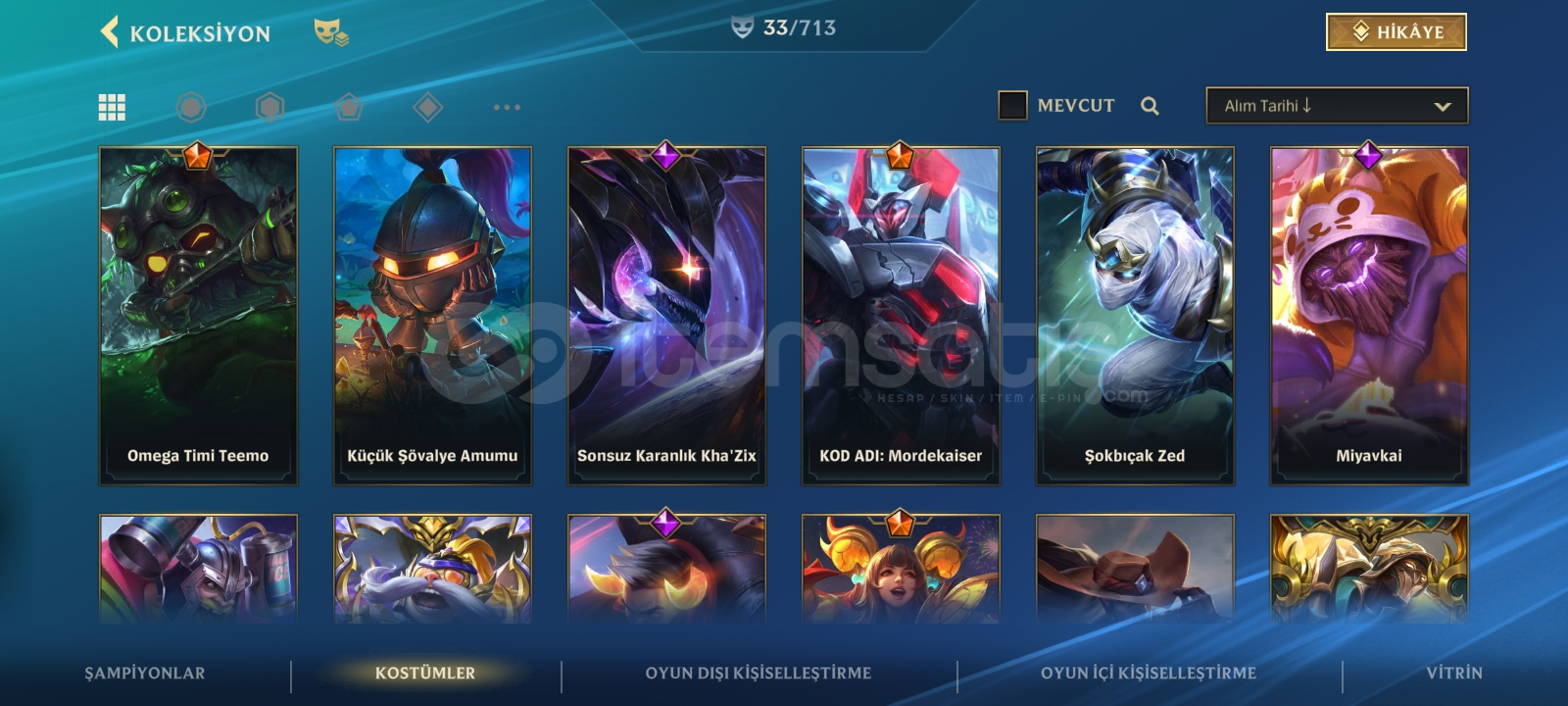The image size is (1568, 706).
Task: Open the Oyun Dışı Kişiselleştirme tab
Action: [x=758, y=673]
